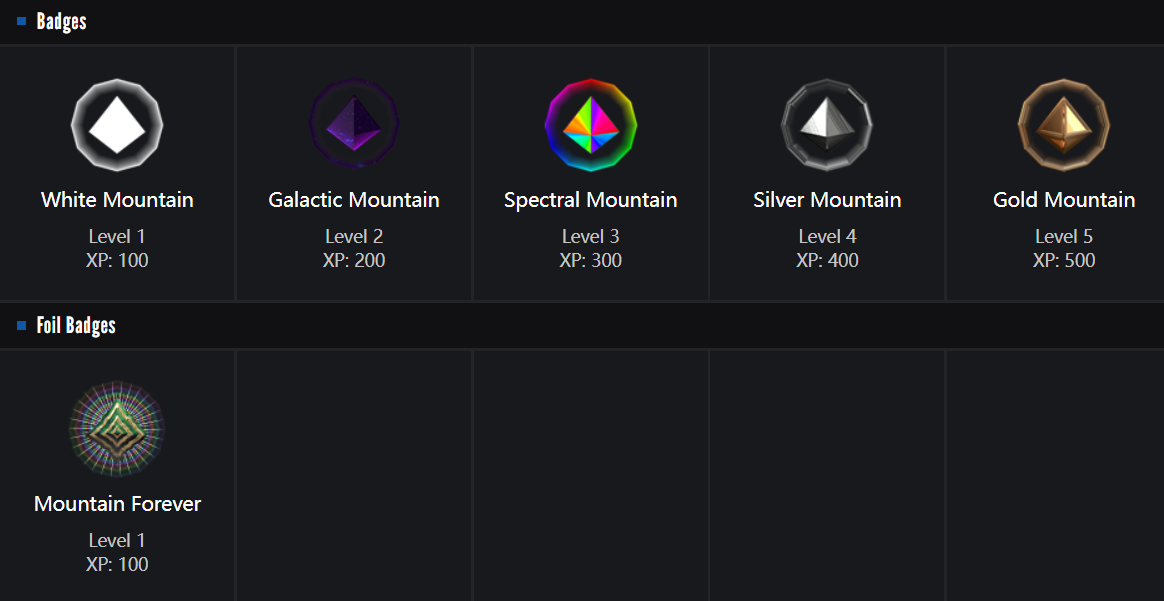Click the purple Galactic Mountain badge icon

(354, 125)
